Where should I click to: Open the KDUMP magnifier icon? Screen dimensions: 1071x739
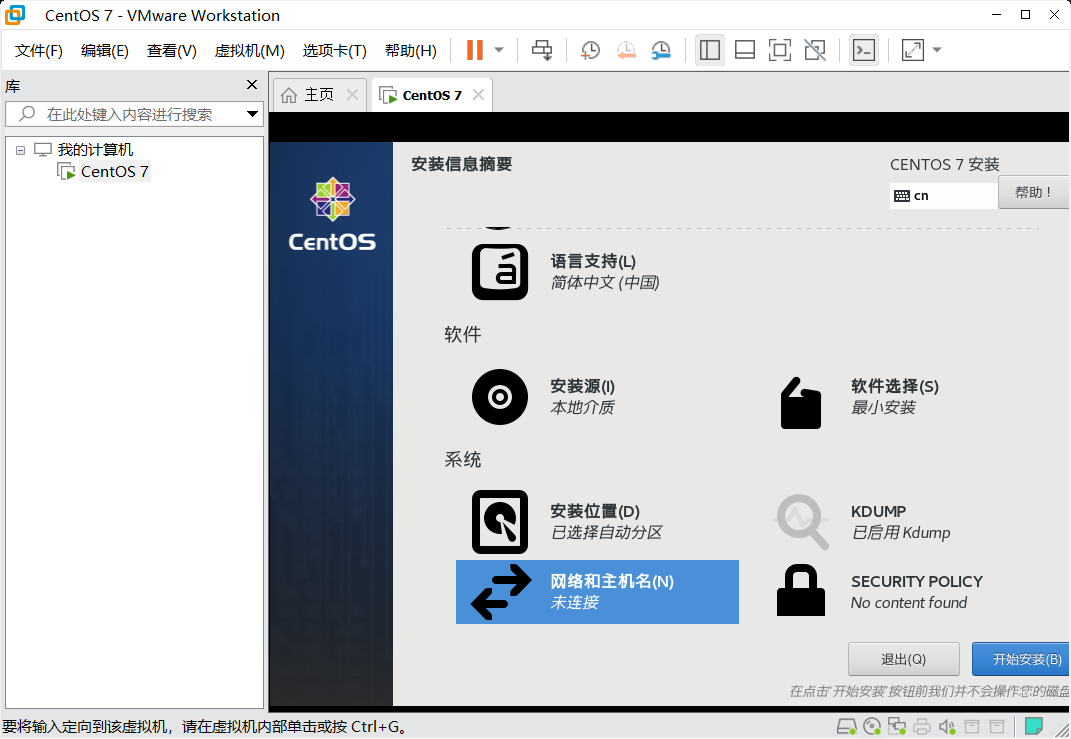pyautogui.click(x=802, y=522)
